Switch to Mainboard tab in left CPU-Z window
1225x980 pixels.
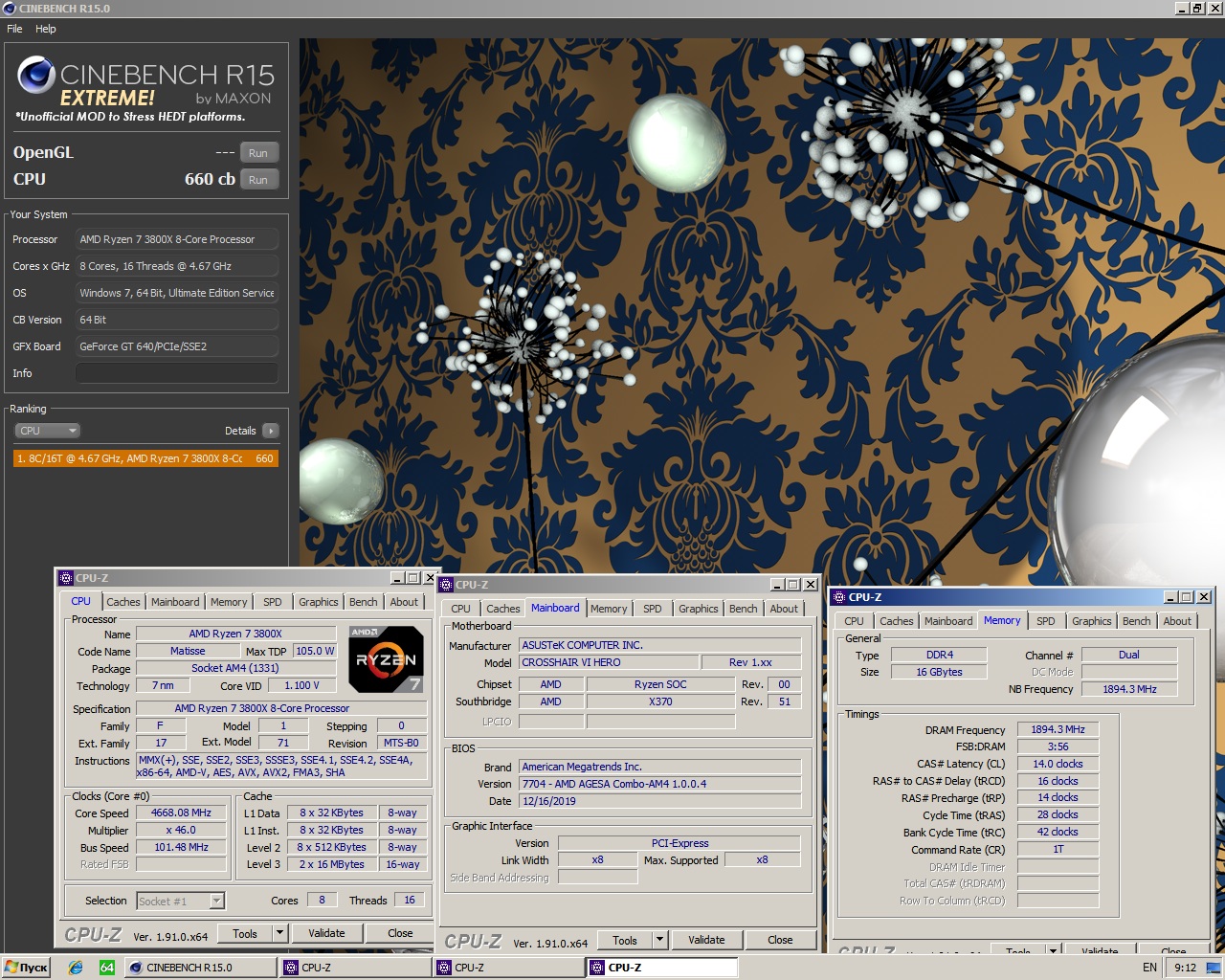(x=175, y=602)
